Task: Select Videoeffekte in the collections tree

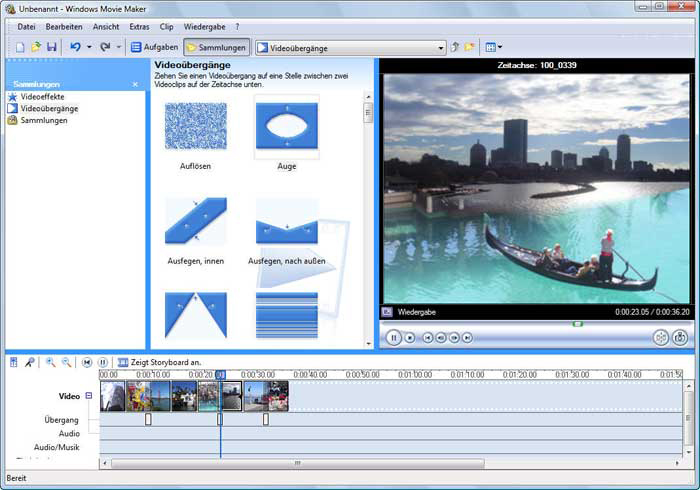Action: [x=40, y=97]
